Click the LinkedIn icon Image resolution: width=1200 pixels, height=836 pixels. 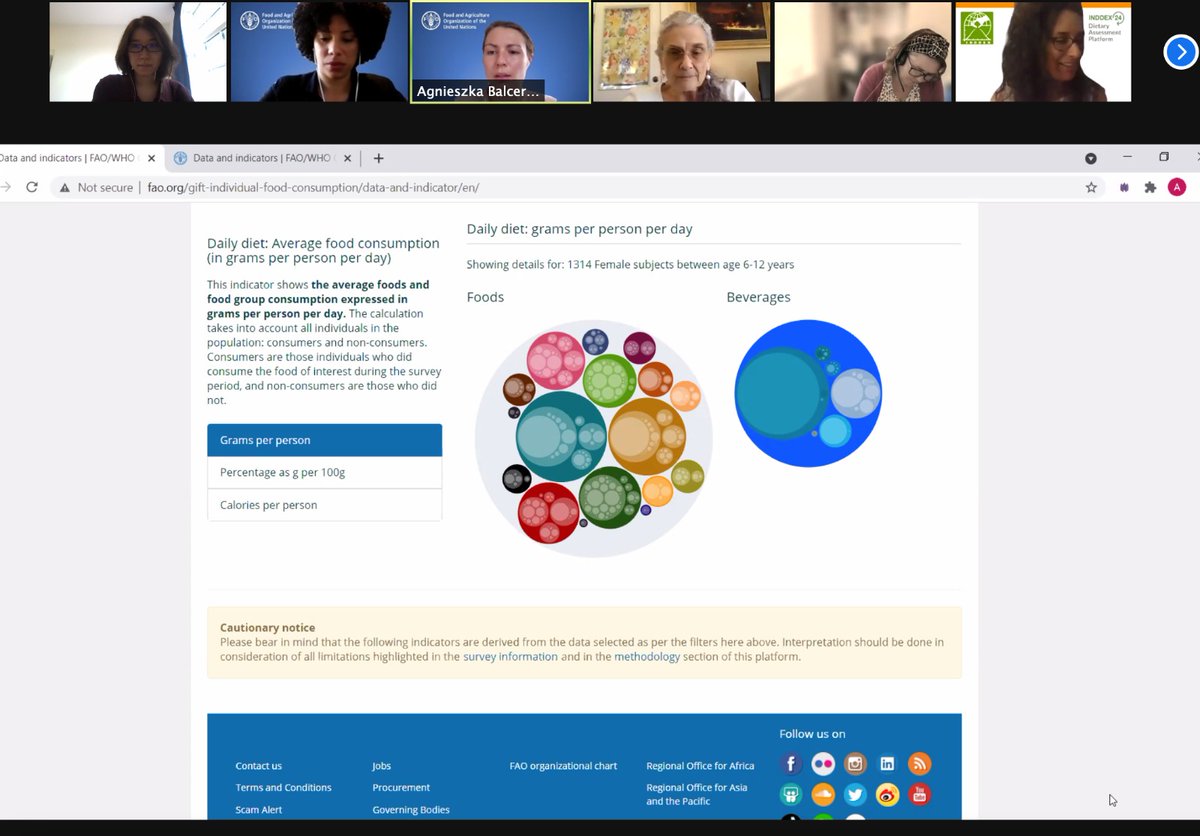tap(887, 763)
